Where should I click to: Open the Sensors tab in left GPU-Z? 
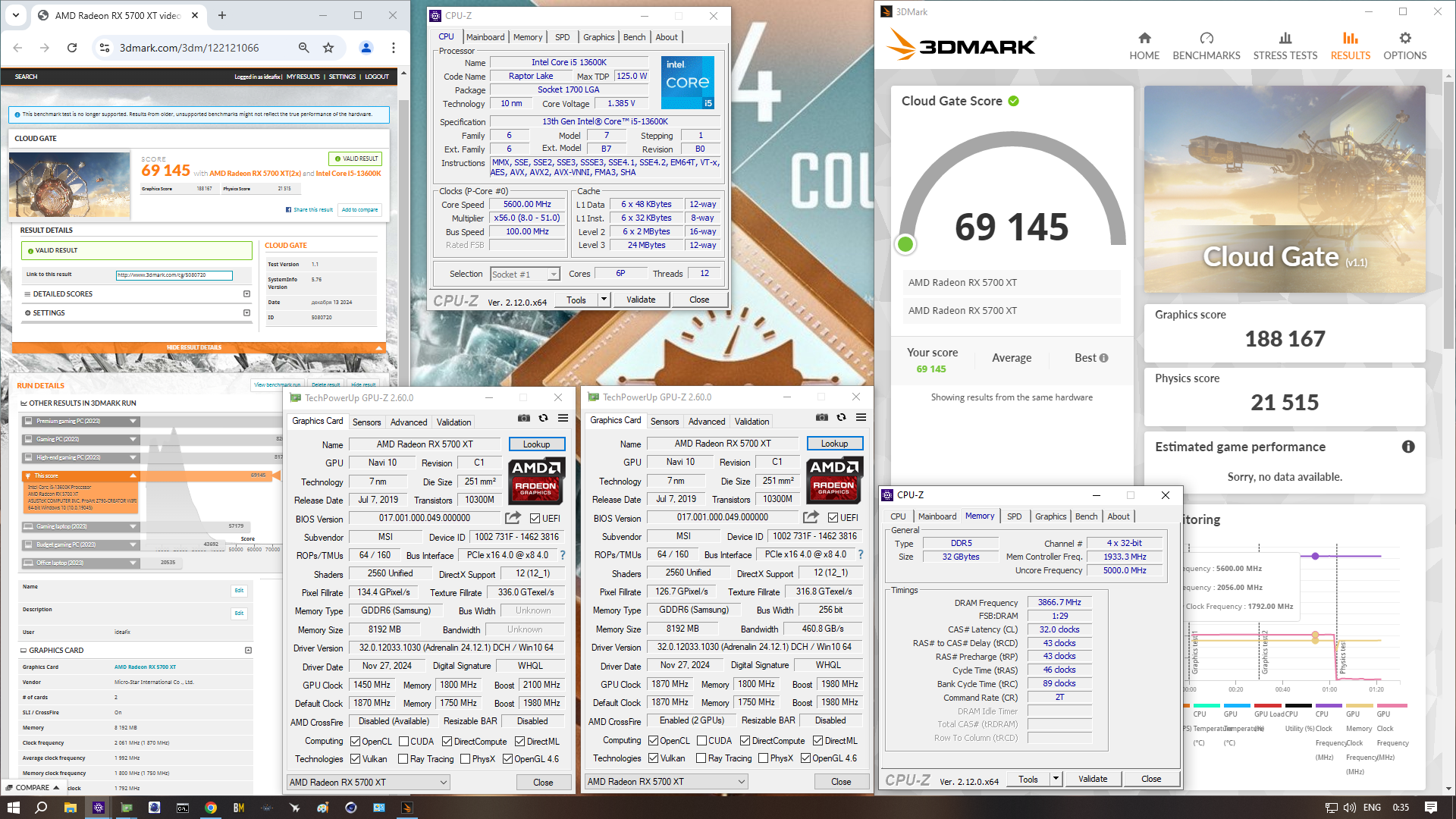click(x=366, y=422)
